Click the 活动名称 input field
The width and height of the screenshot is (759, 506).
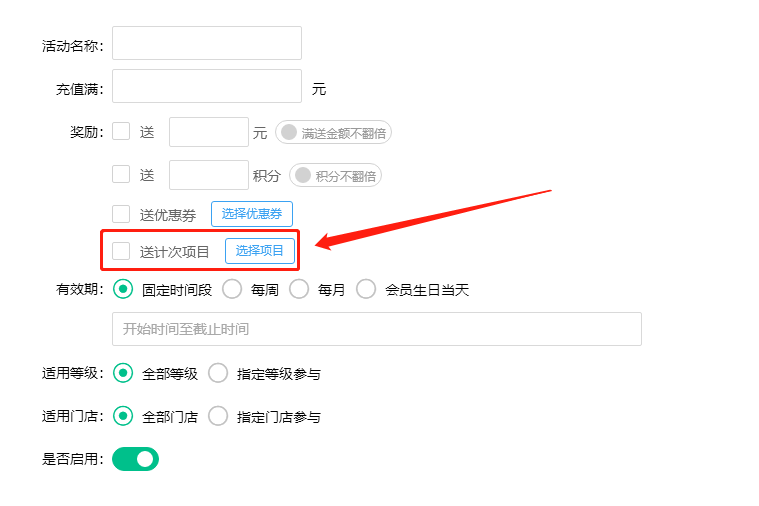[x=207, y=44]
